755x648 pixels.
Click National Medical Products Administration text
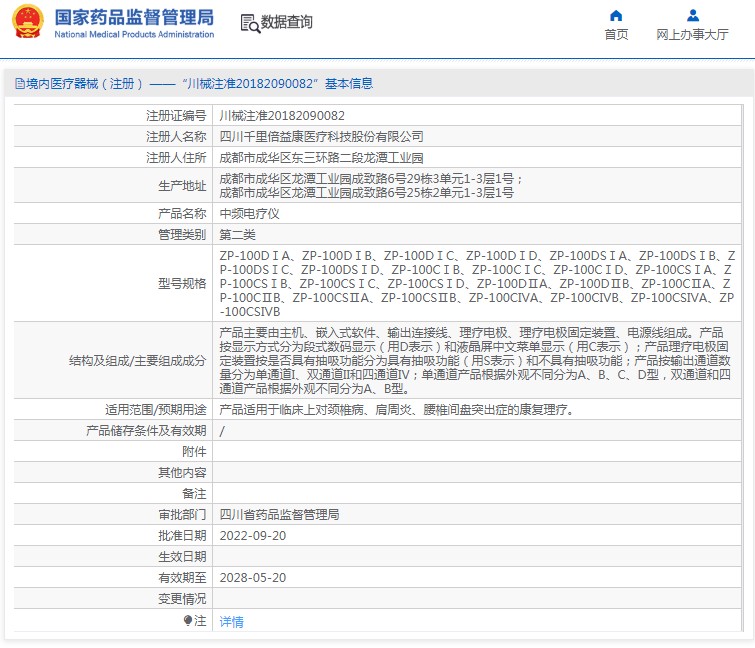(134, 35)
